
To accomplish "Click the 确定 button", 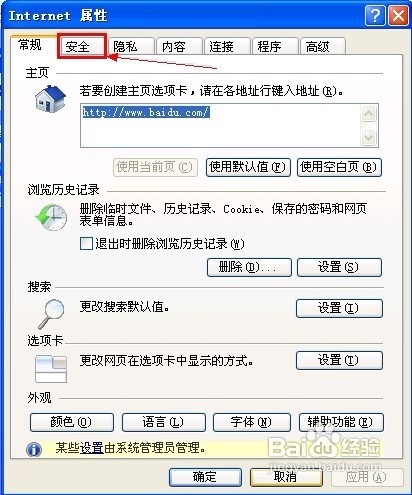I will [205, 477].
